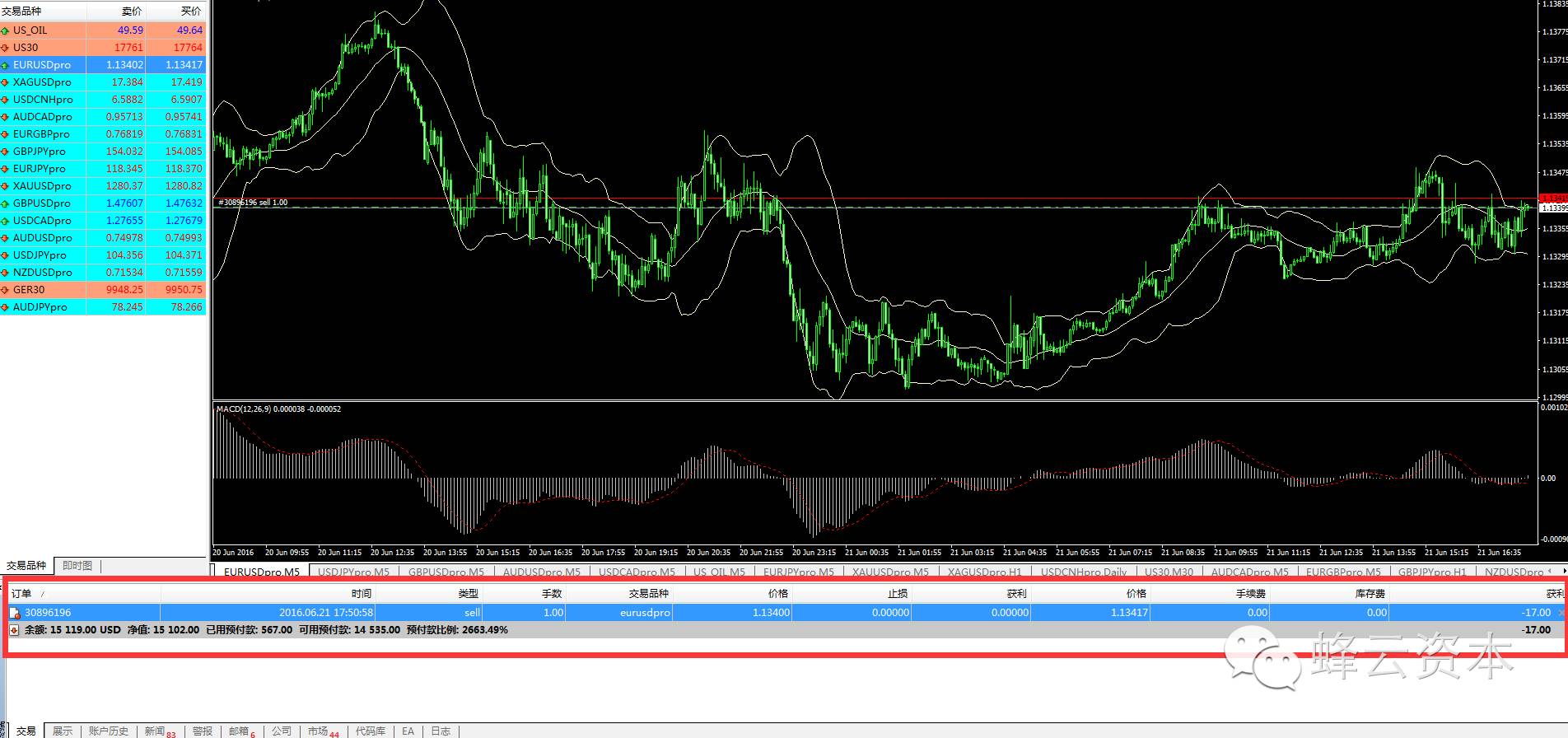The height and width of the screenshot is (738, 1568).
Task: Open the 警报 terminal tab
Action: [x=203, y=731]
